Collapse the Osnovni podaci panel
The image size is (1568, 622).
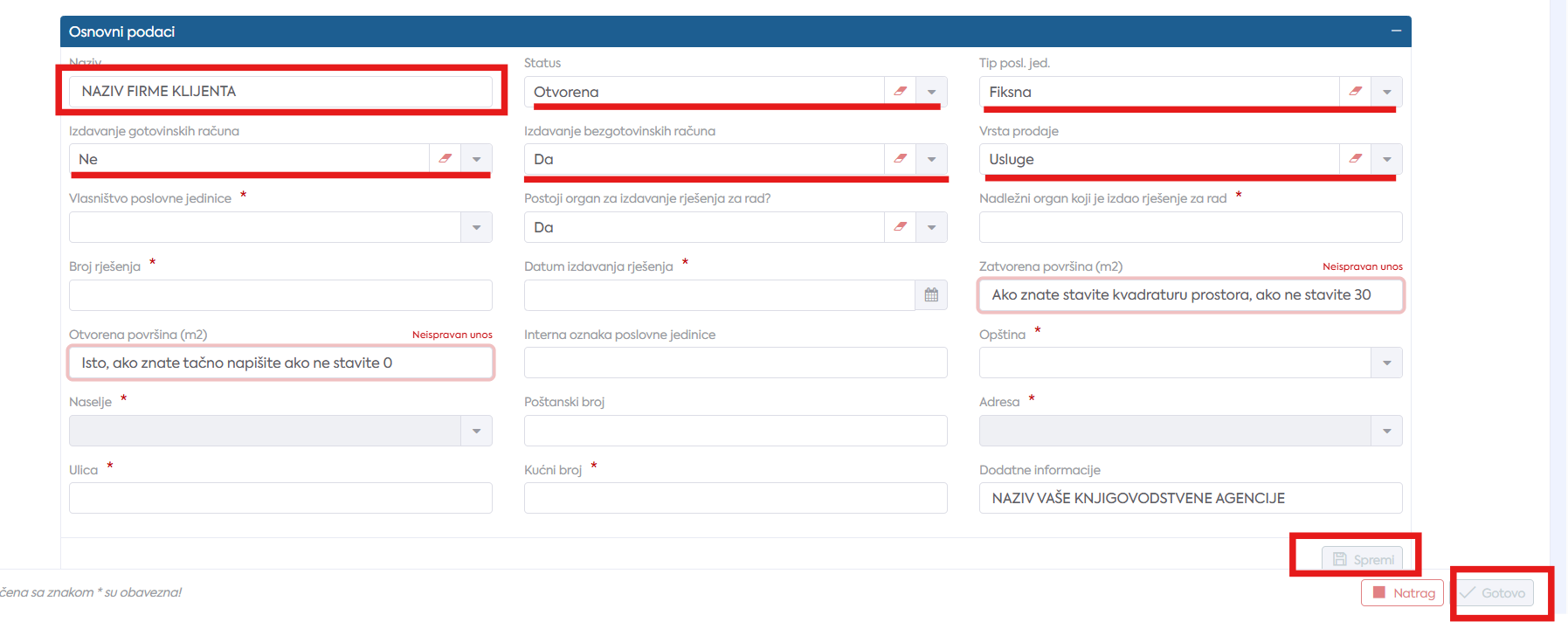point(1396,31)
